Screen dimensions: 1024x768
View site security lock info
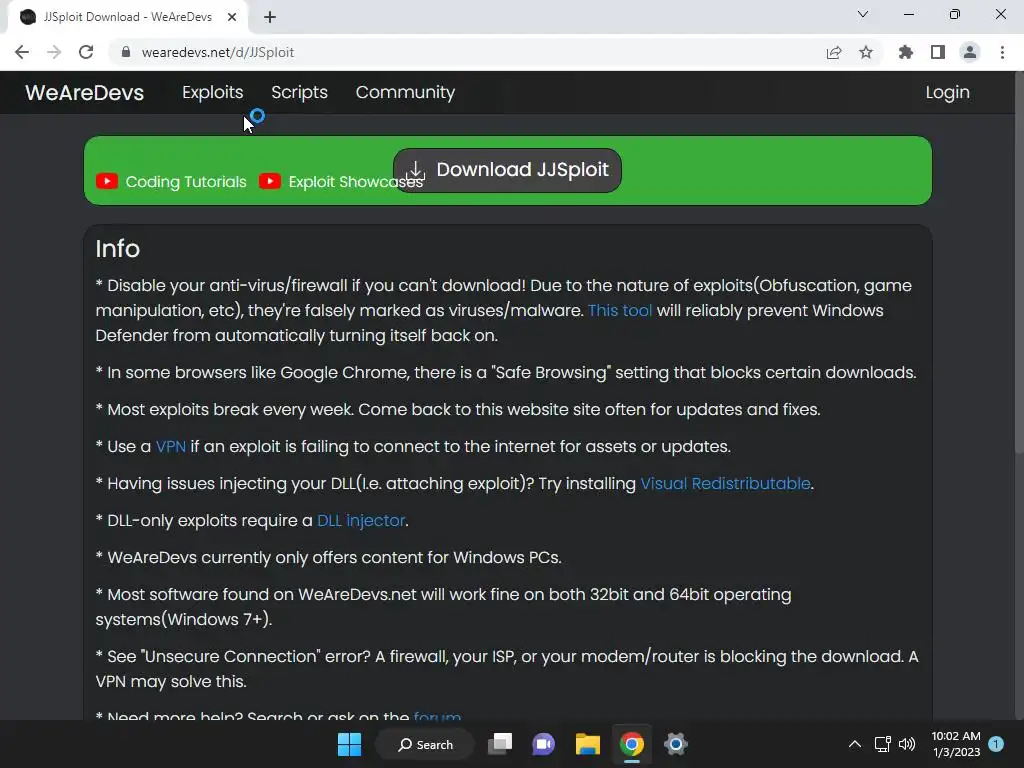(x=126, y=52)
